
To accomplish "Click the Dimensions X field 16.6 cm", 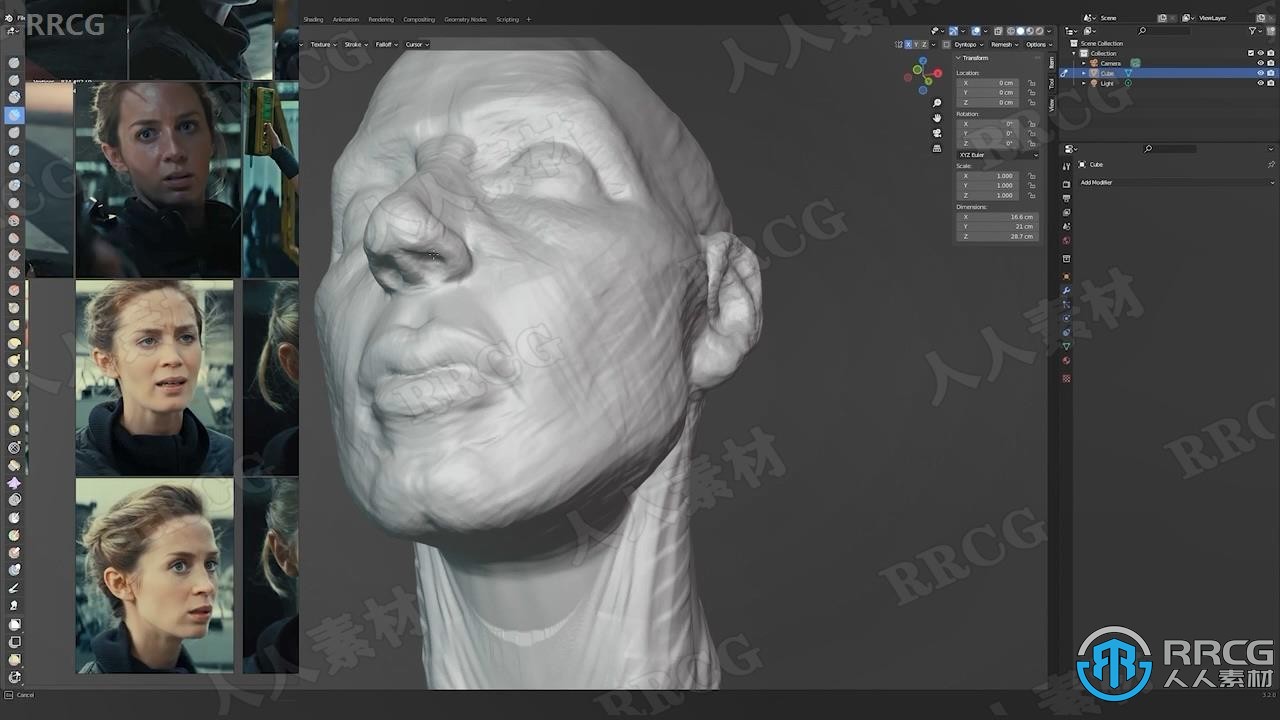I will pos(997,217).
